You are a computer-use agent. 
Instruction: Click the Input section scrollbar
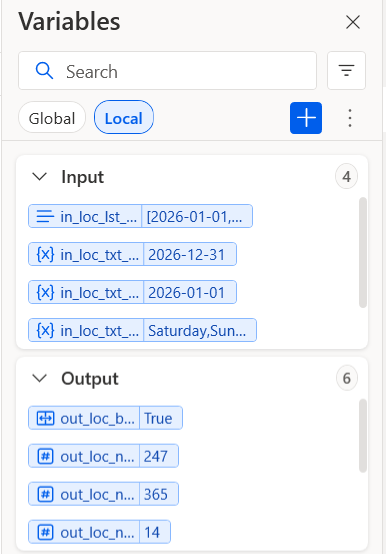pos(363,253)
